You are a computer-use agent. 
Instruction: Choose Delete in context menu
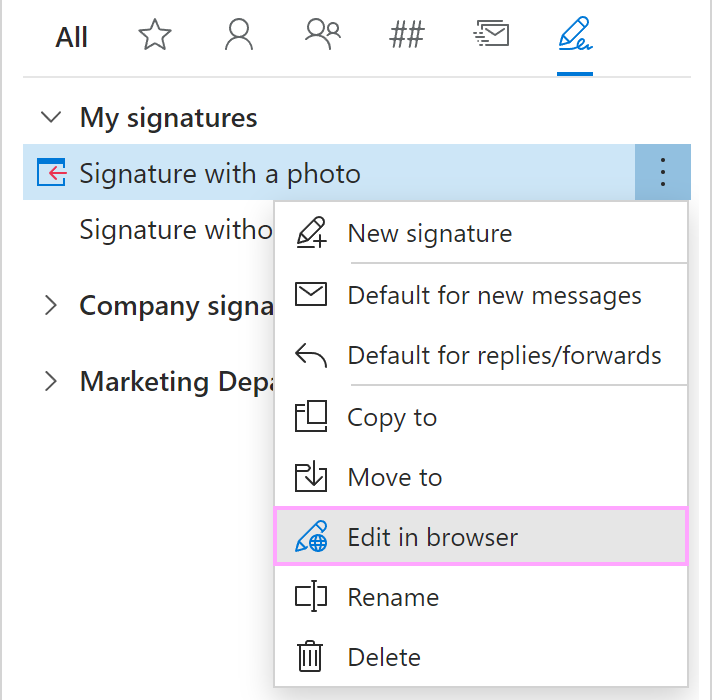[481, 656]
